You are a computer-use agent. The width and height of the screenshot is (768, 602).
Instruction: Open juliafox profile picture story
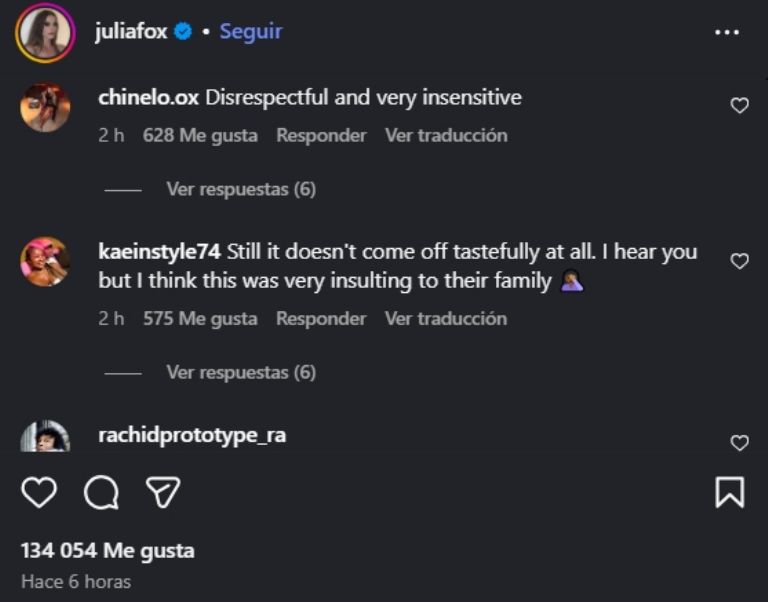[x=45, y=33]
